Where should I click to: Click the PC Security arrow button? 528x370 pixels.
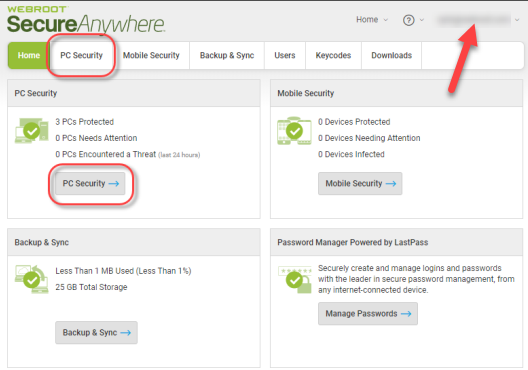tap(90, 183)
